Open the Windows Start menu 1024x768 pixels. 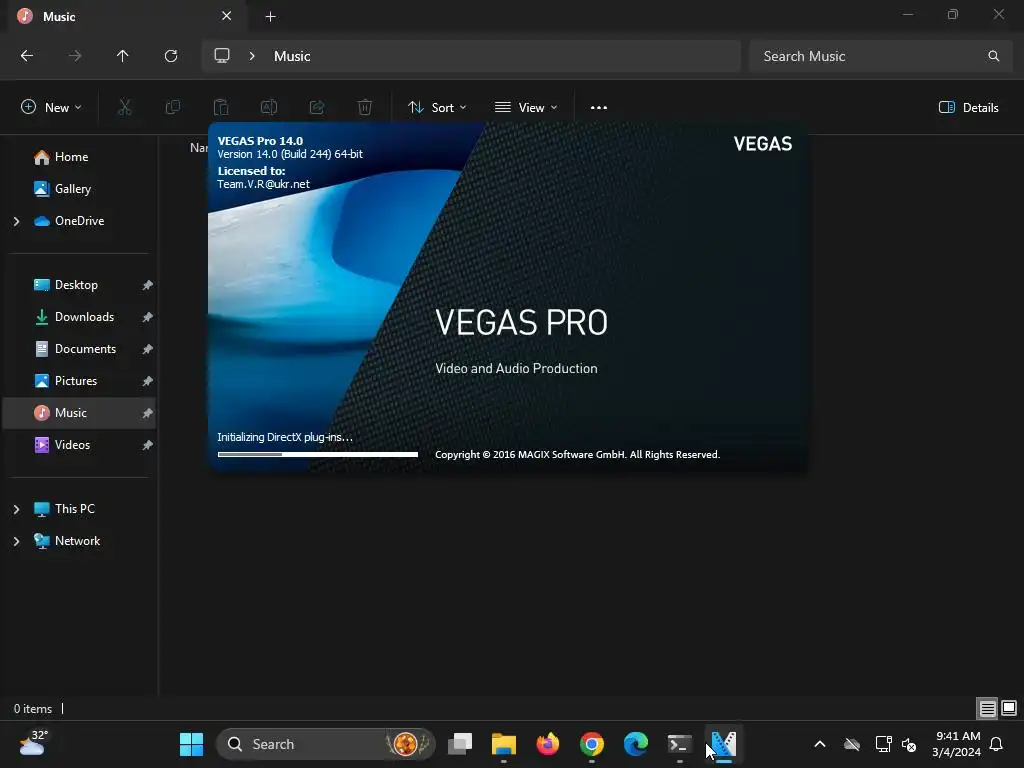click(191, 744)
